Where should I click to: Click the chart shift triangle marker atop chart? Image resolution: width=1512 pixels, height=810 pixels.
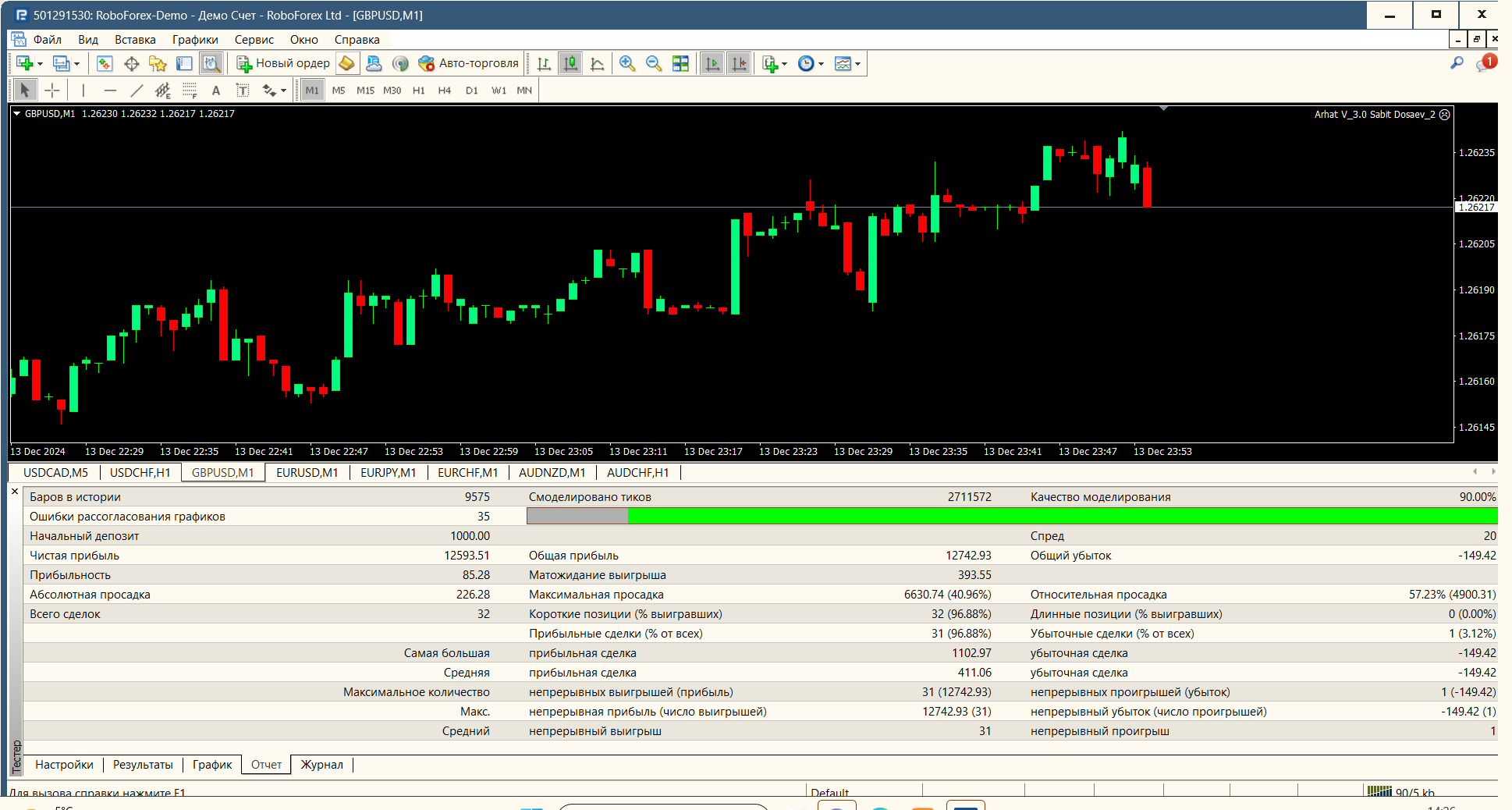[x=1163, y=108]
